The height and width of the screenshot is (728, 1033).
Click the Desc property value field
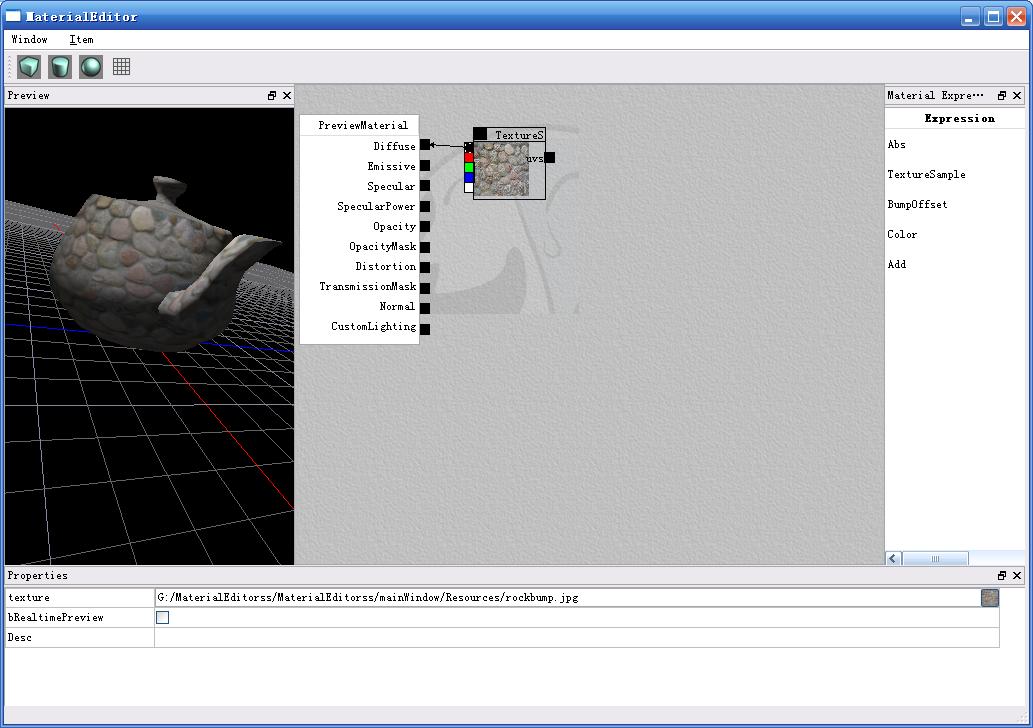[576, 638]
